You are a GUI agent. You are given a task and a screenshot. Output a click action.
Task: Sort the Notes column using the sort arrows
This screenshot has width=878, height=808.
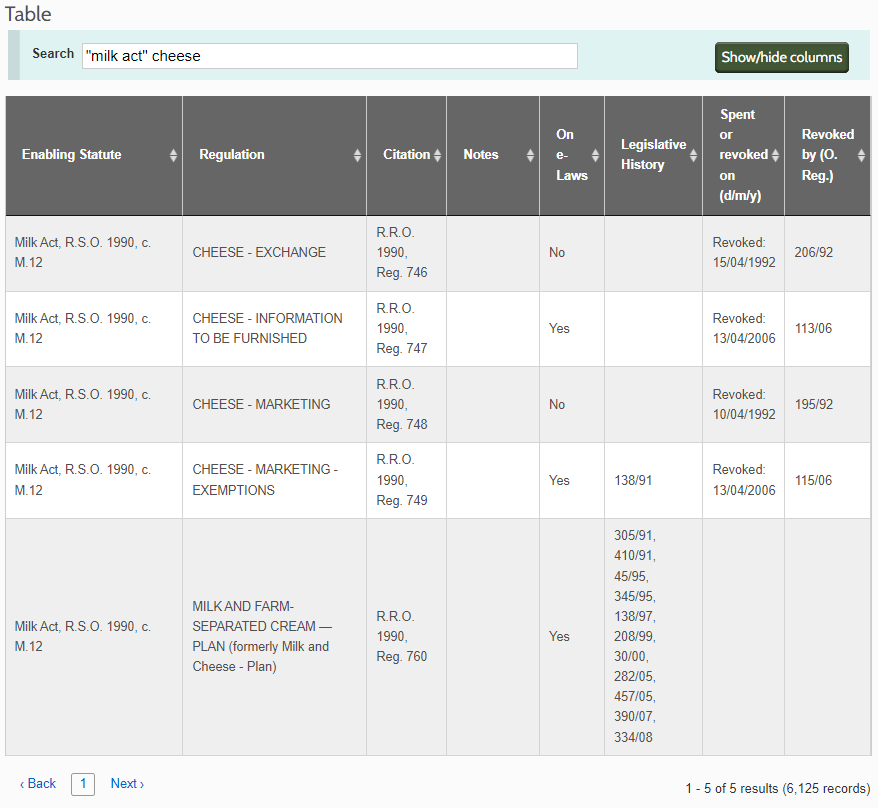pyautogui.click(x=528, y=155)
